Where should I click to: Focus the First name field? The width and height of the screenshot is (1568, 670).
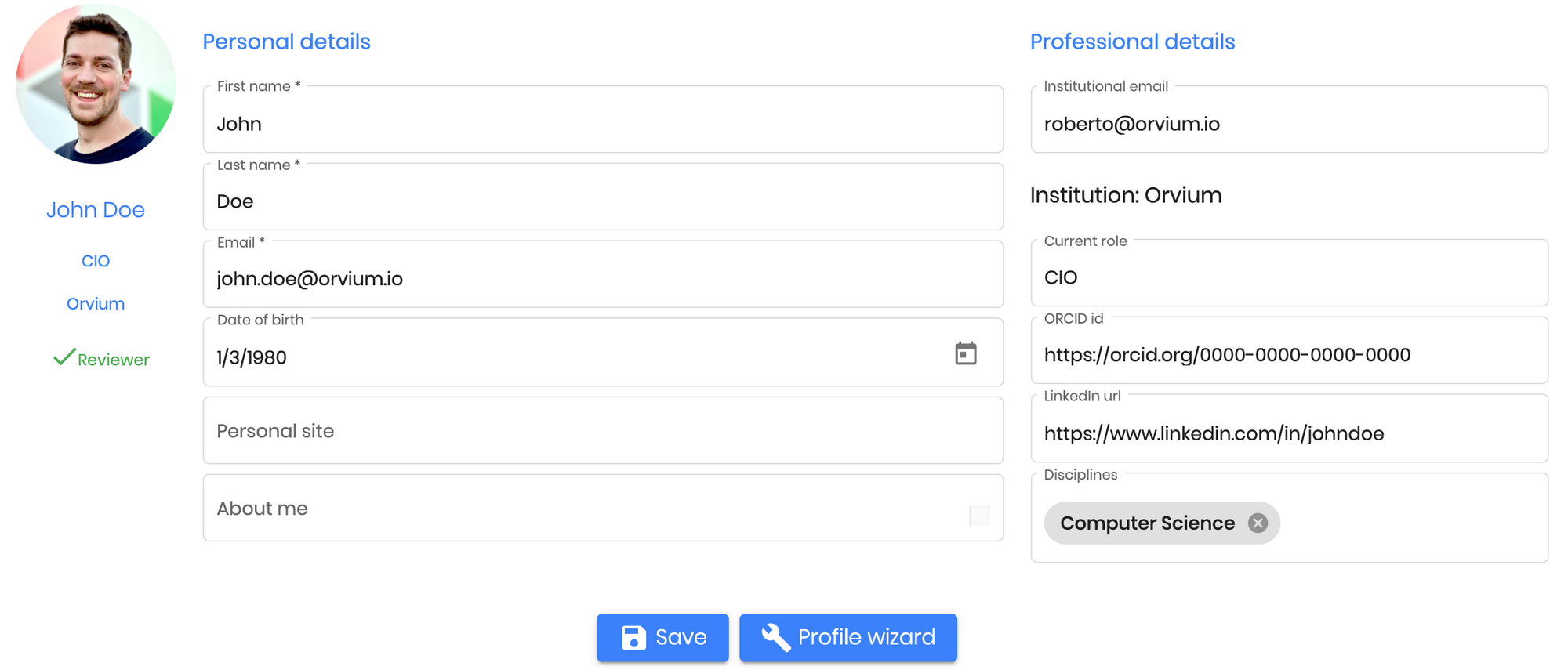[x=603, y=119]
